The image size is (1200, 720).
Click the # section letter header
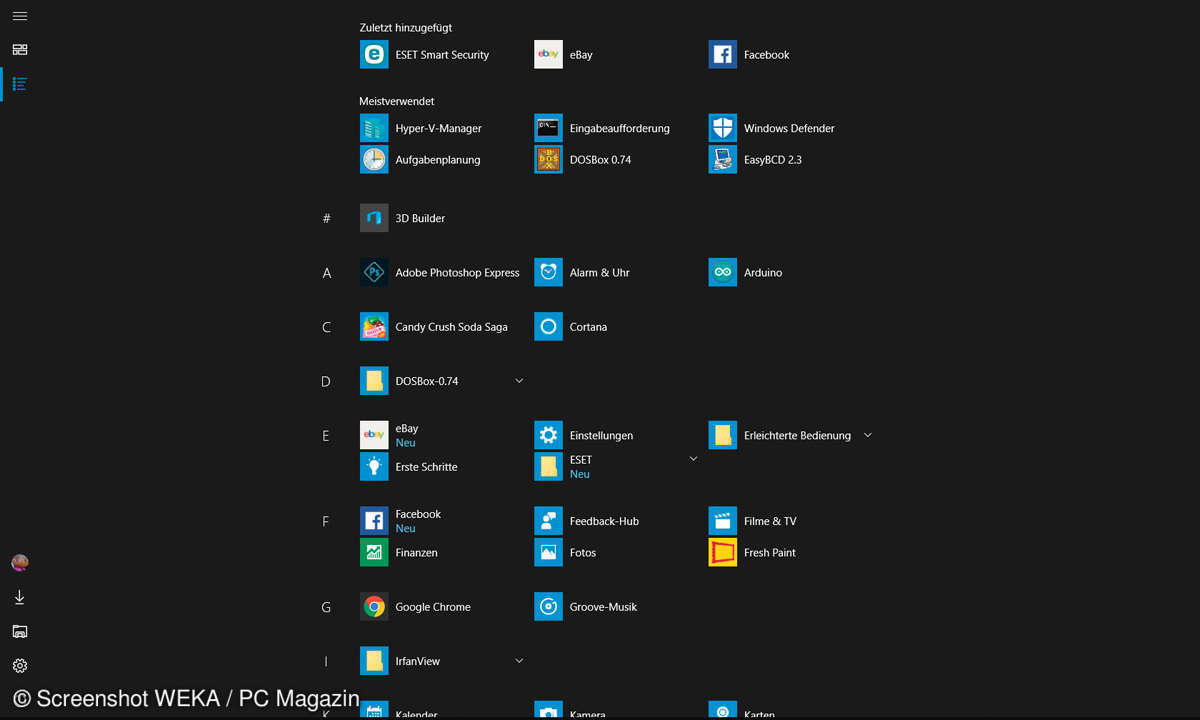(x=326, y=218)
